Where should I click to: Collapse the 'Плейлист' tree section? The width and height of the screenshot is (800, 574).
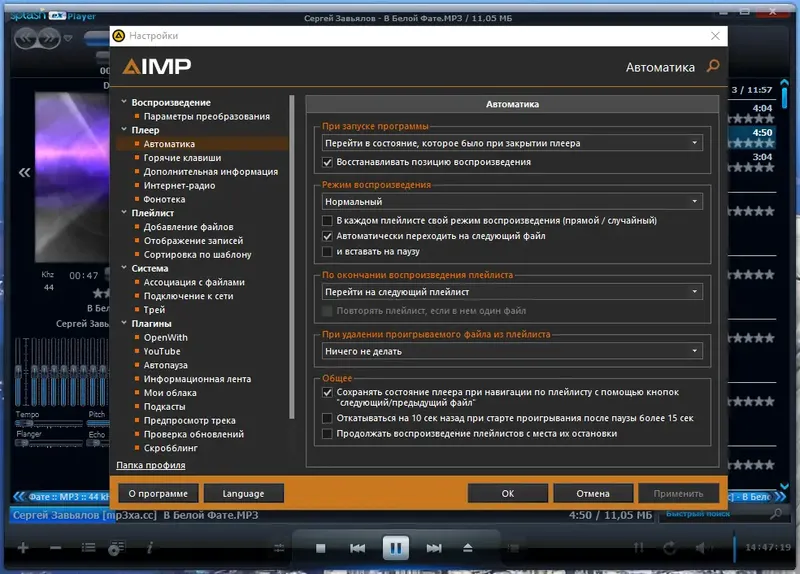pos(124,212)
